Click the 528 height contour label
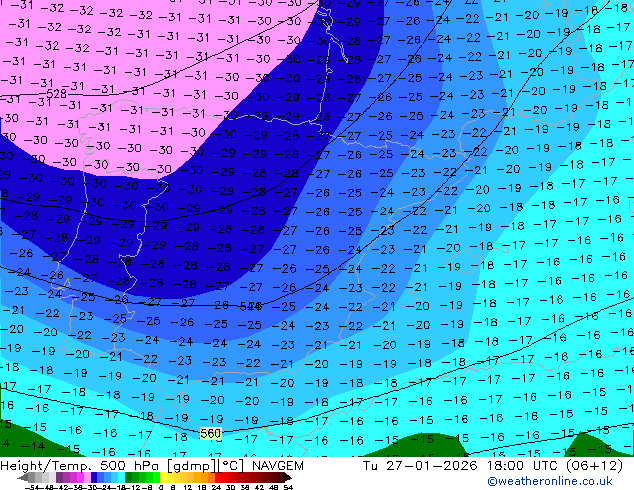The width and height of the screenshot is (634, 490). point(57,94)
